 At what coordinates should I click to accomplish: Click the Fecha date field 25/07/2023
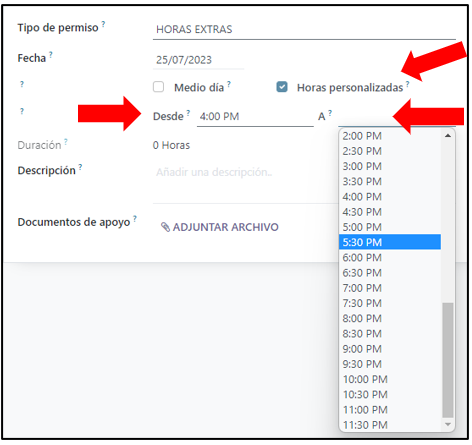pos(198,60)
